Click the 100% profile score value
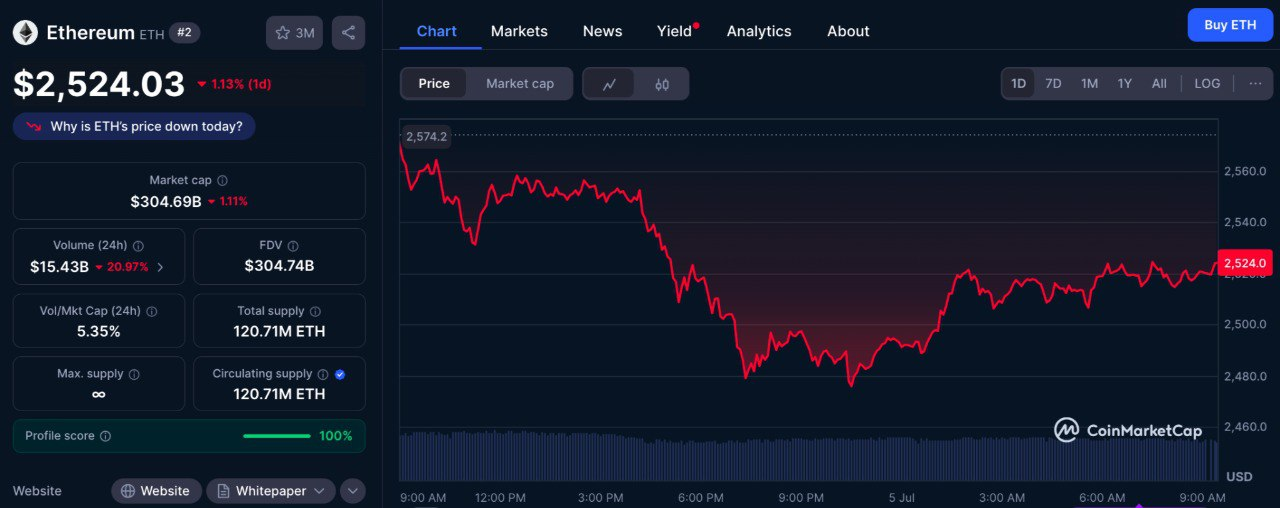Image resolution: width=1280 pixels, height=508 pixels. click(336, 436)
